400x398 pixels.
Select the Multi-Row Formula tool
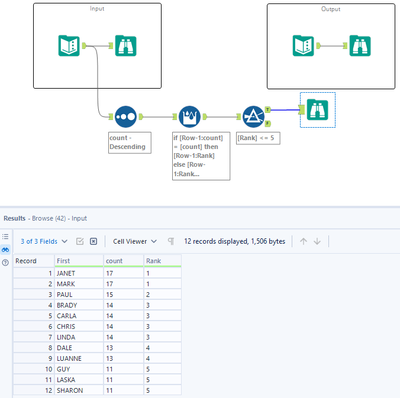point(189,117)
